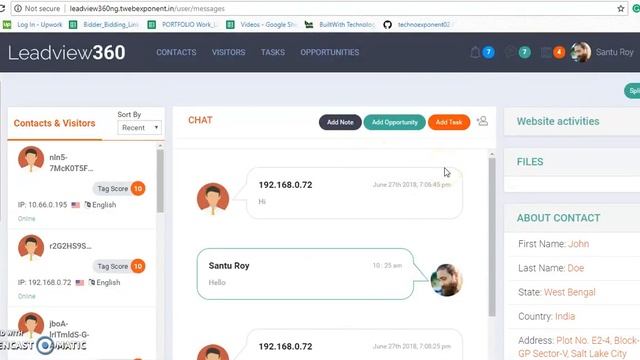This screenshot has width=640, height=360.
Task: Click avatar of contact r2G2HS9S
Action: pos(31,247)
